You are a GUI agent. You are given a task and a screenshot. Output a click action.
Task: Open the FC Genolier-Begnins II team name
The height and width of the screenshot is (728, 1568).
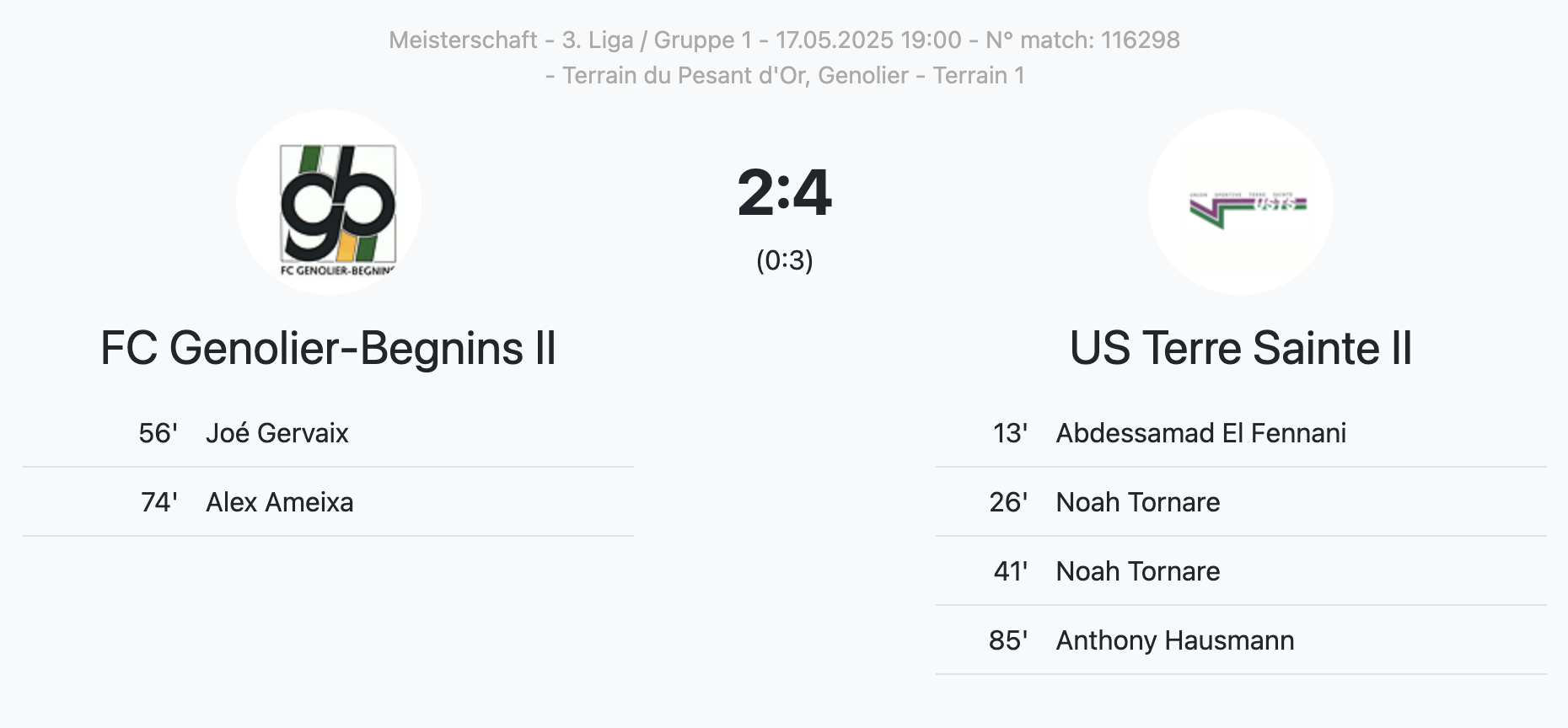(x=329, y=348)
